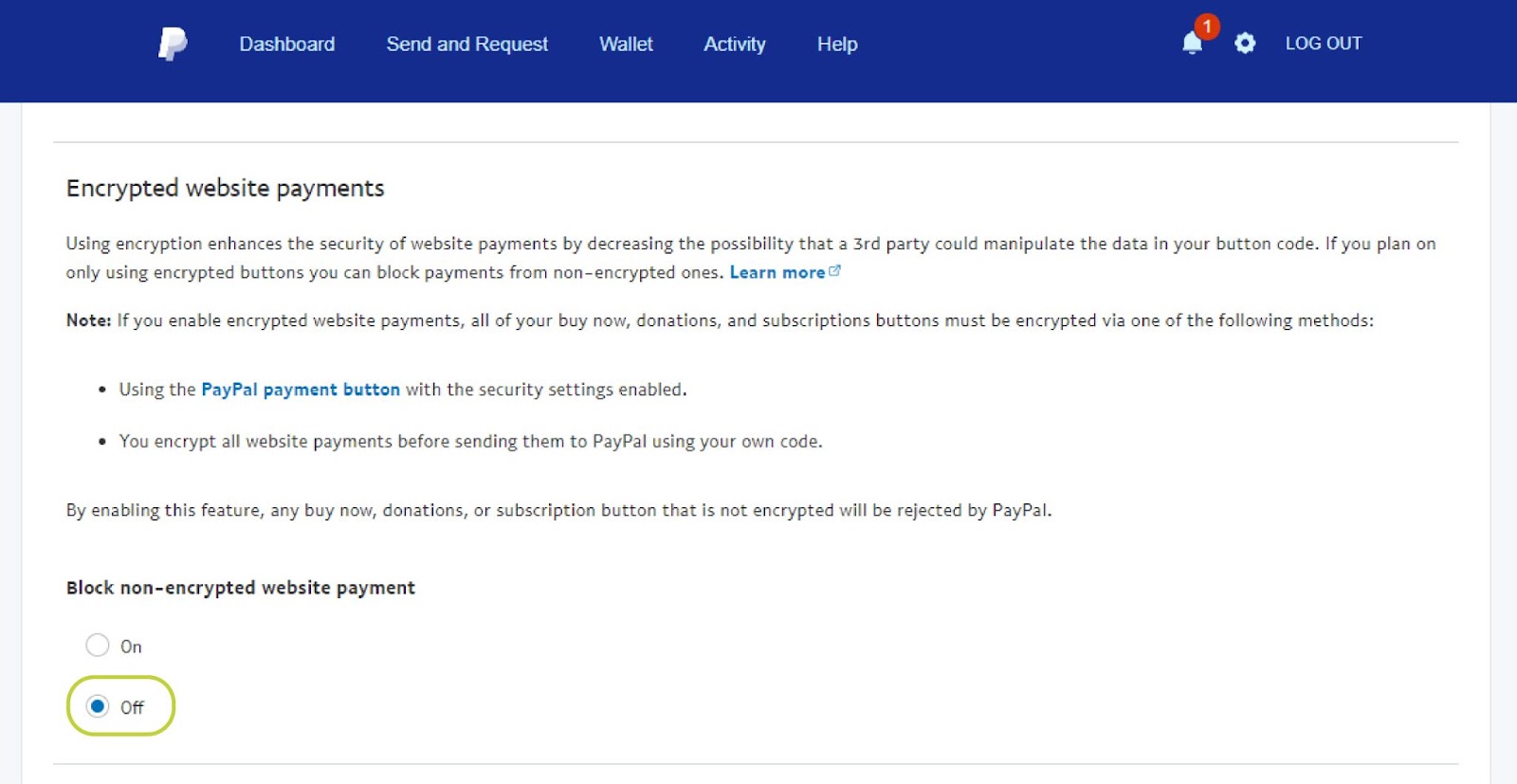This screenshot has width=1517, height=784.
Task: Click the external link icon beside Learn more
Action: coord(834,271)
